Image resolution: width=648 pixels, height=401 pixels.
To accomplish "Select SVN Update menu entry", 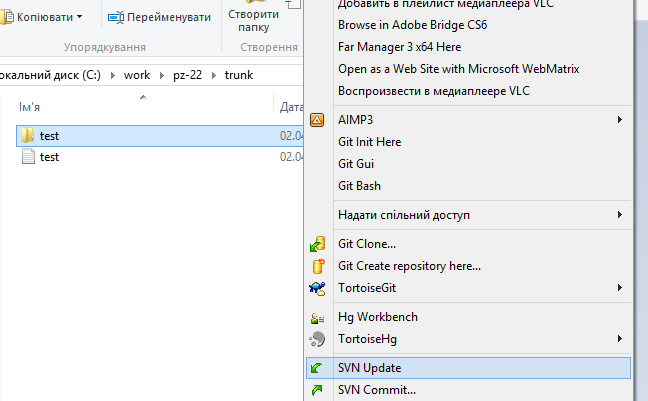I will (469, 368).
